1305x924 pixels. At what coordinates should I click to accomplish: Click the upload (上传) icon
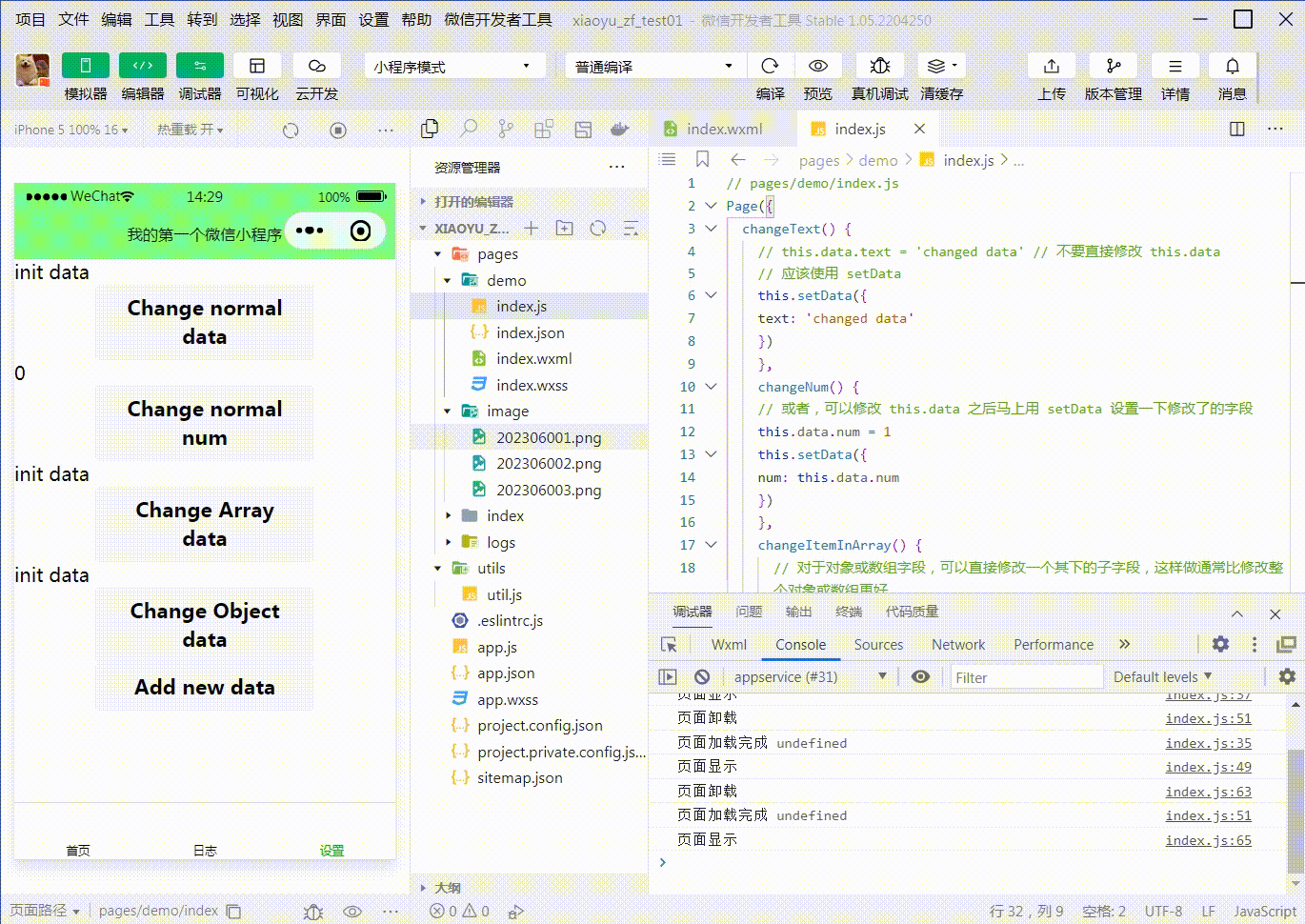[1052, 66]
